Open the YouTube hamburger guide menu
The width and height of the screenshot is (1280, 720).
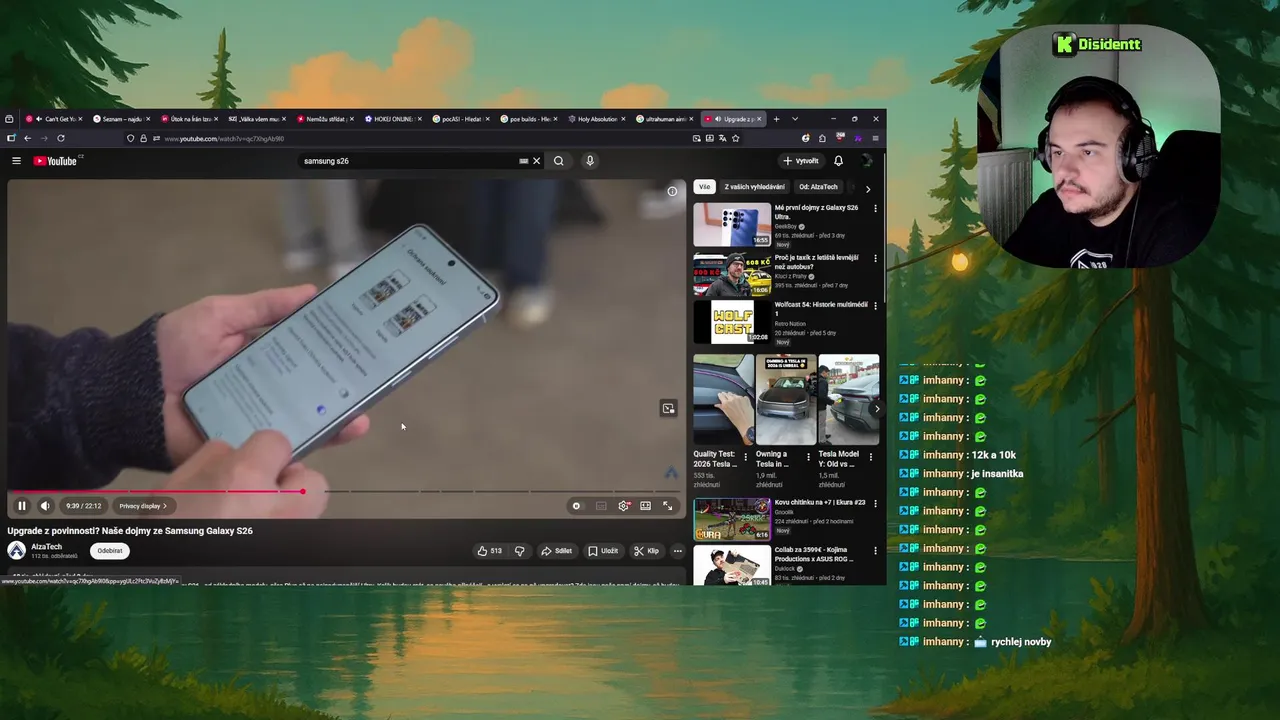coord(16,161)
